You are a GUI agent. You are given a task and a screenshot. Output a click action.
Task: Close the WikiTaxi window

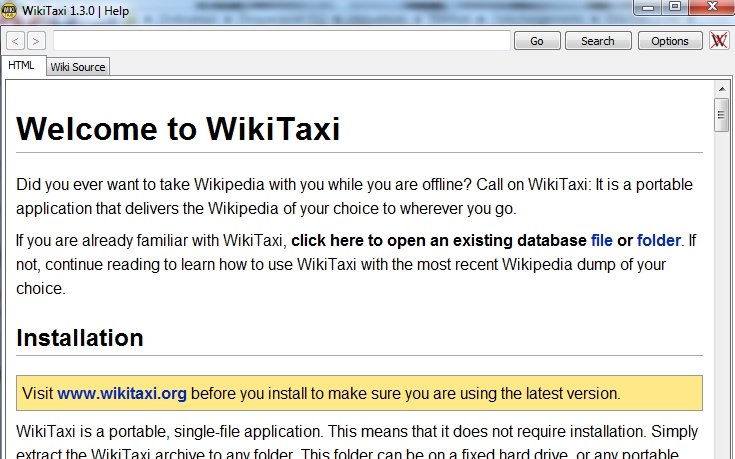coord(712,7)
